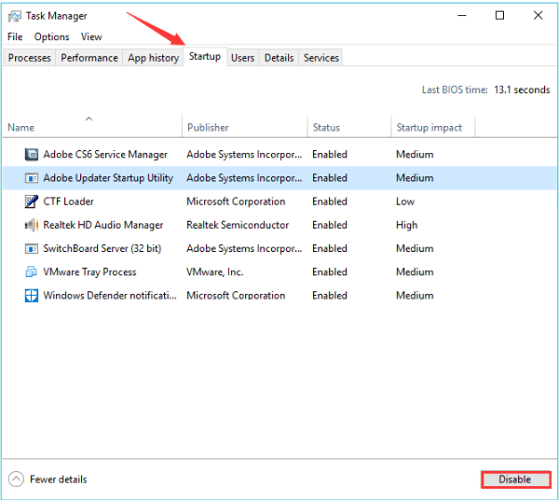Image resolution: width=559 pixels, height=500 pixels.
Task: Click Medium impact in Windows Defender row
Action: click(x=415, y=295)
